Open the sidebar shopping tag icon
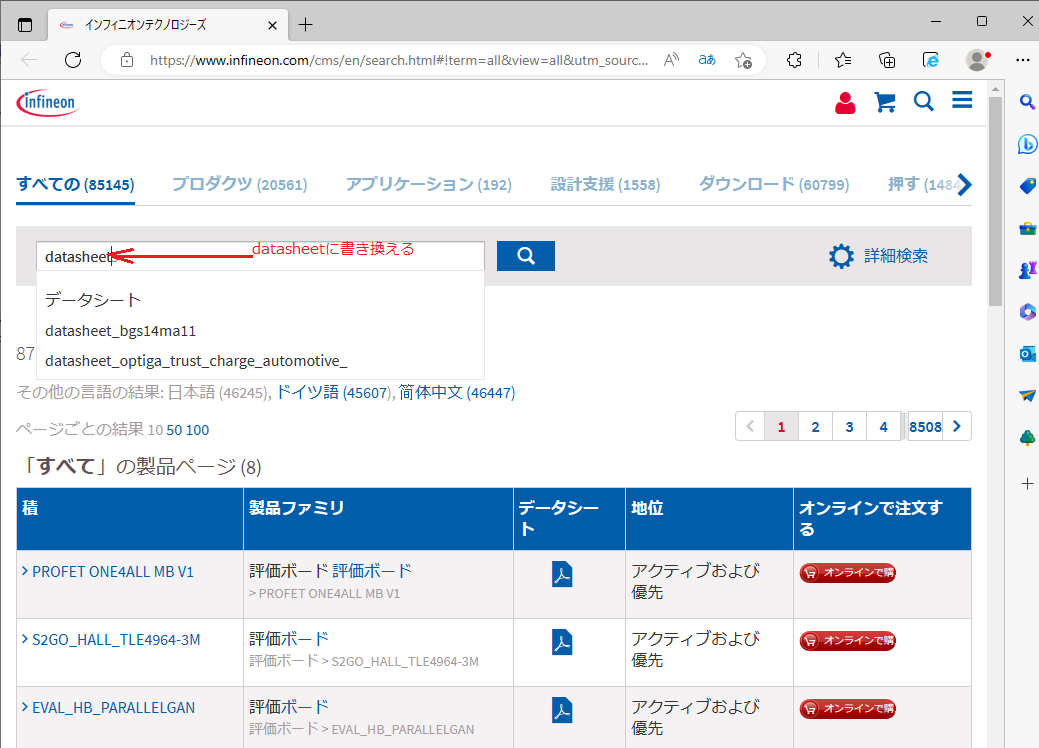This screenshot has height=748, width=1039. click(x=1027, y=186)
